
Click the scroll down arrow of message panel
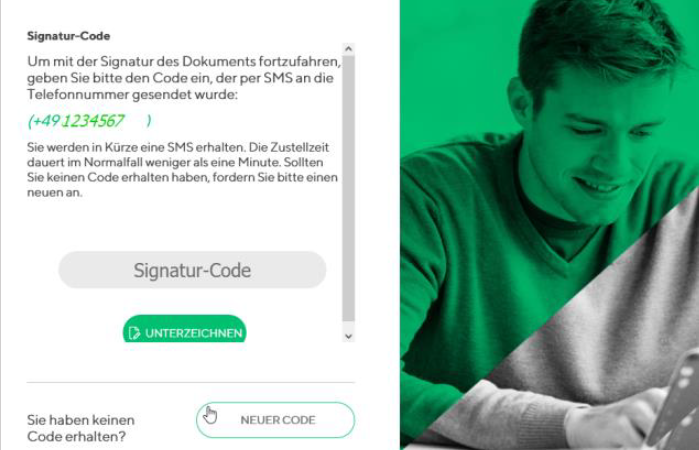349,336
